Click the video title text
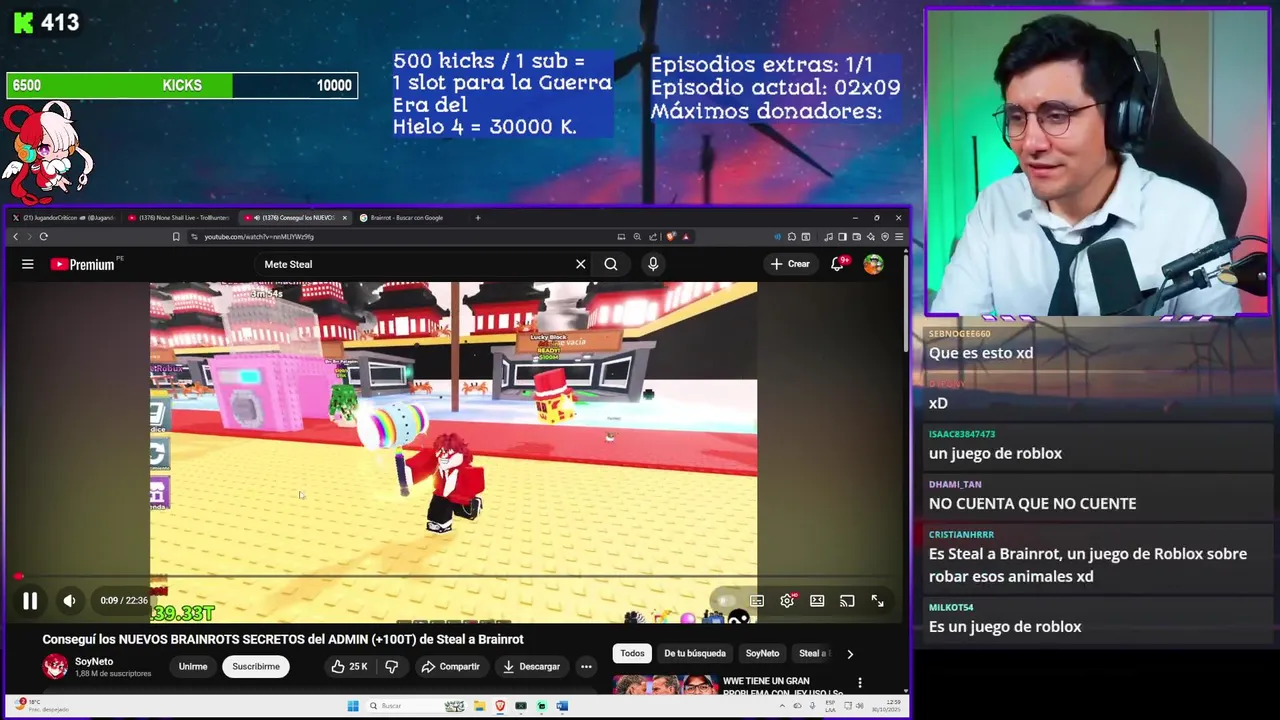Viewport: 1280px width, 720px height. pos(283,639)
